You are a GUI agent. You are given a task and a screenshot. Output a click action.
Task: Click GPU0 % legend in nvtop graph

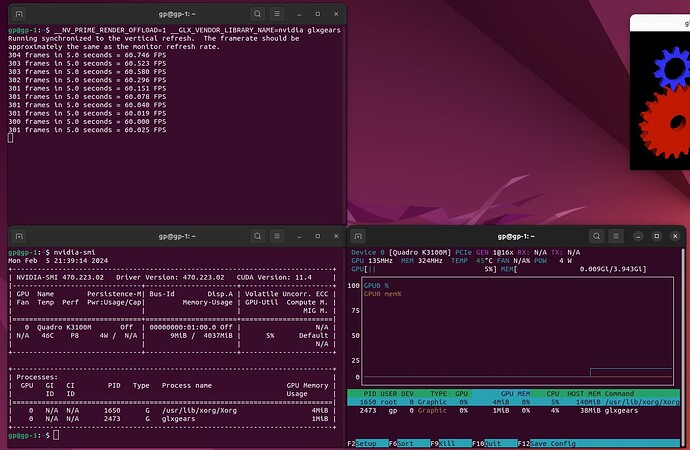pos(376,285)
